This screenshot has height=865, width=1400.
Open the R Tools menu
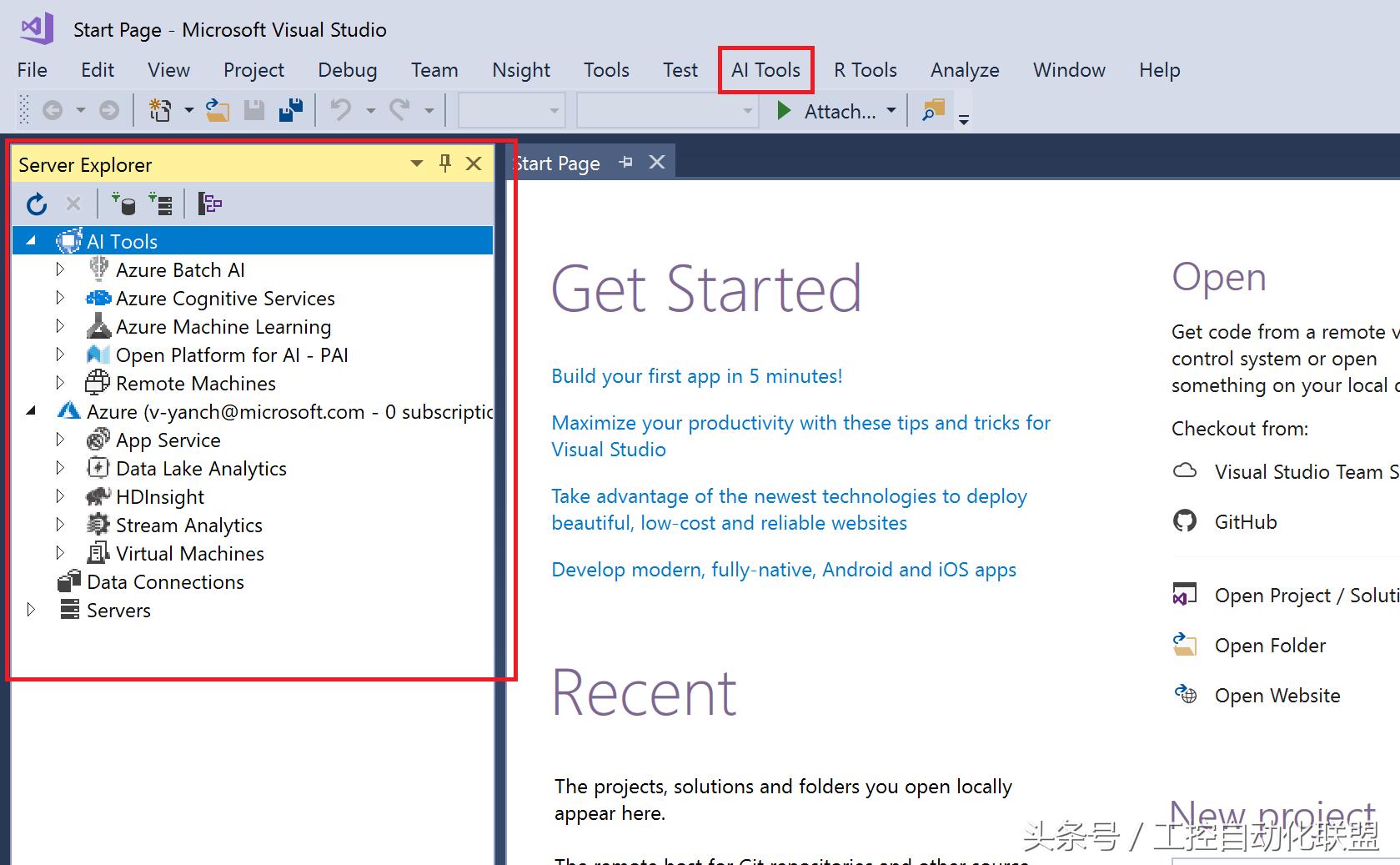pos(866,70)
